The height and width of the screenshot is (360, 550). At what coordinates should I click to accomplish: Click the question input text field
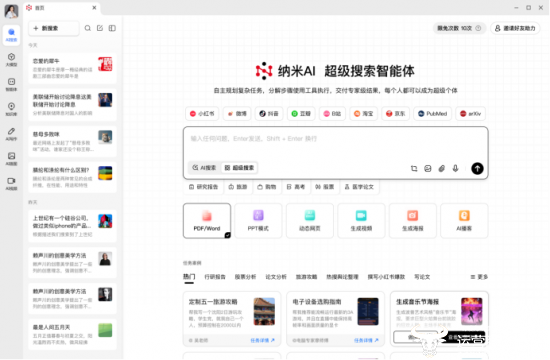click(335, 145)
